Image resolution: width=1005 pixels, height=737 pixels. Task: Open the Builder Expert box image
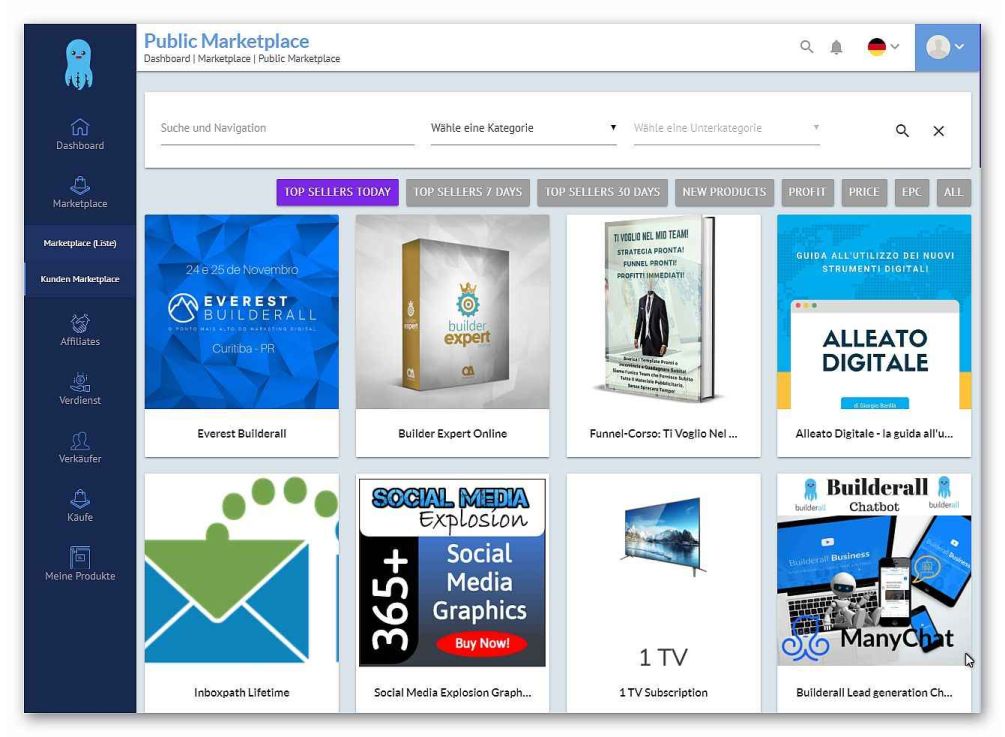pos(453,311)
